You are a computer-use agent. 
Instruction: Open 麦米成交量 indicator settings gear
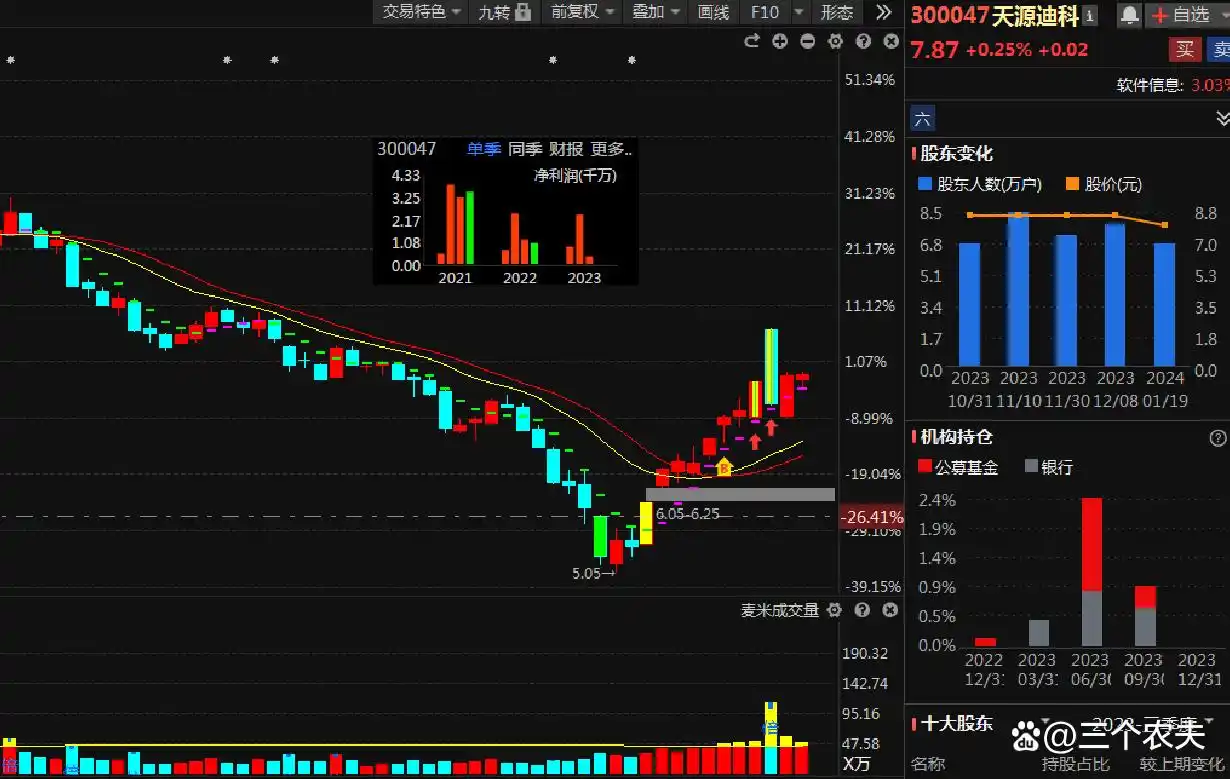[x=835, y=610]
